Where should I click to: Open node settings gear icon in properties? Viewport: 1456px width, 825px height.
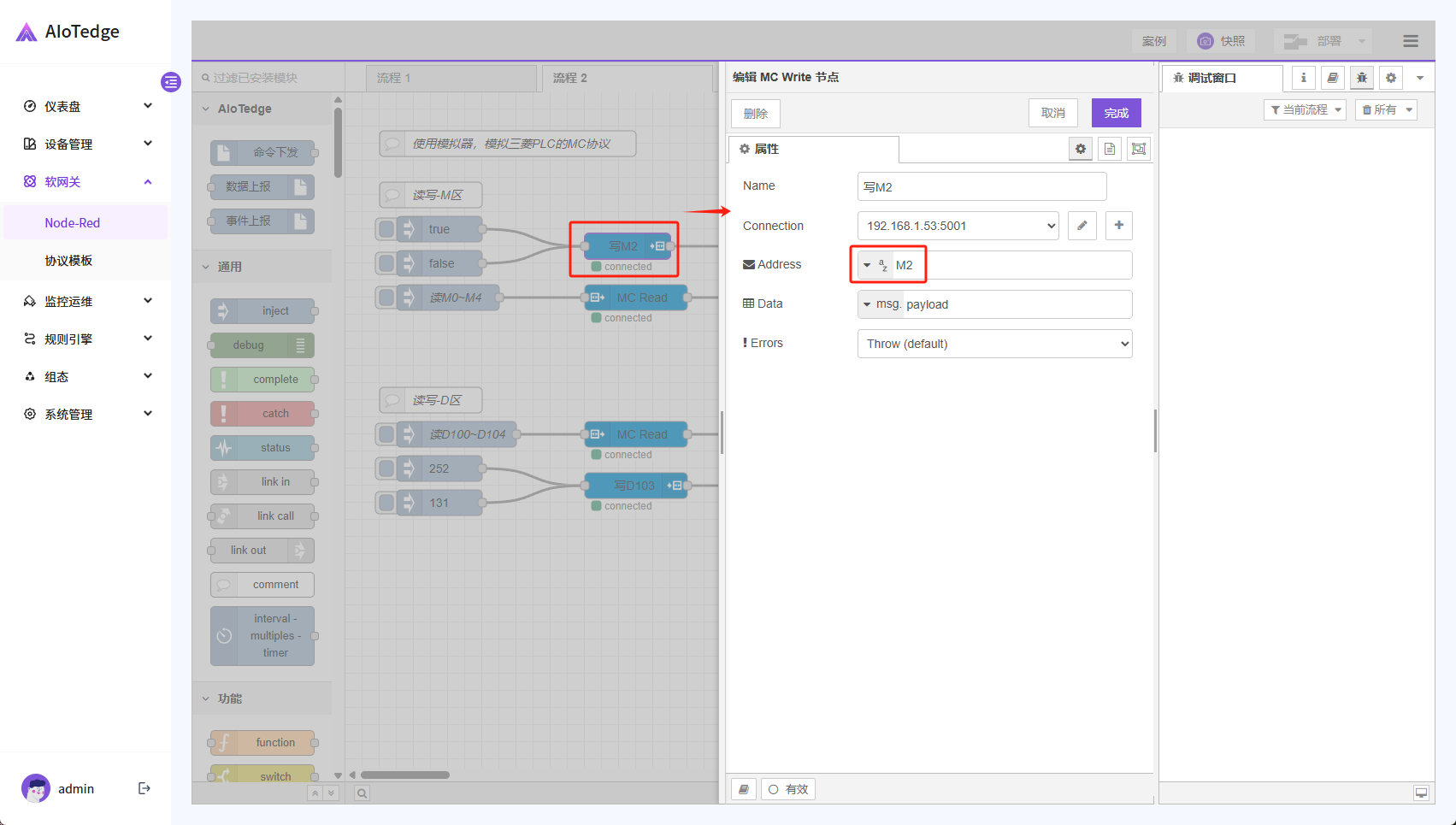1081,149
